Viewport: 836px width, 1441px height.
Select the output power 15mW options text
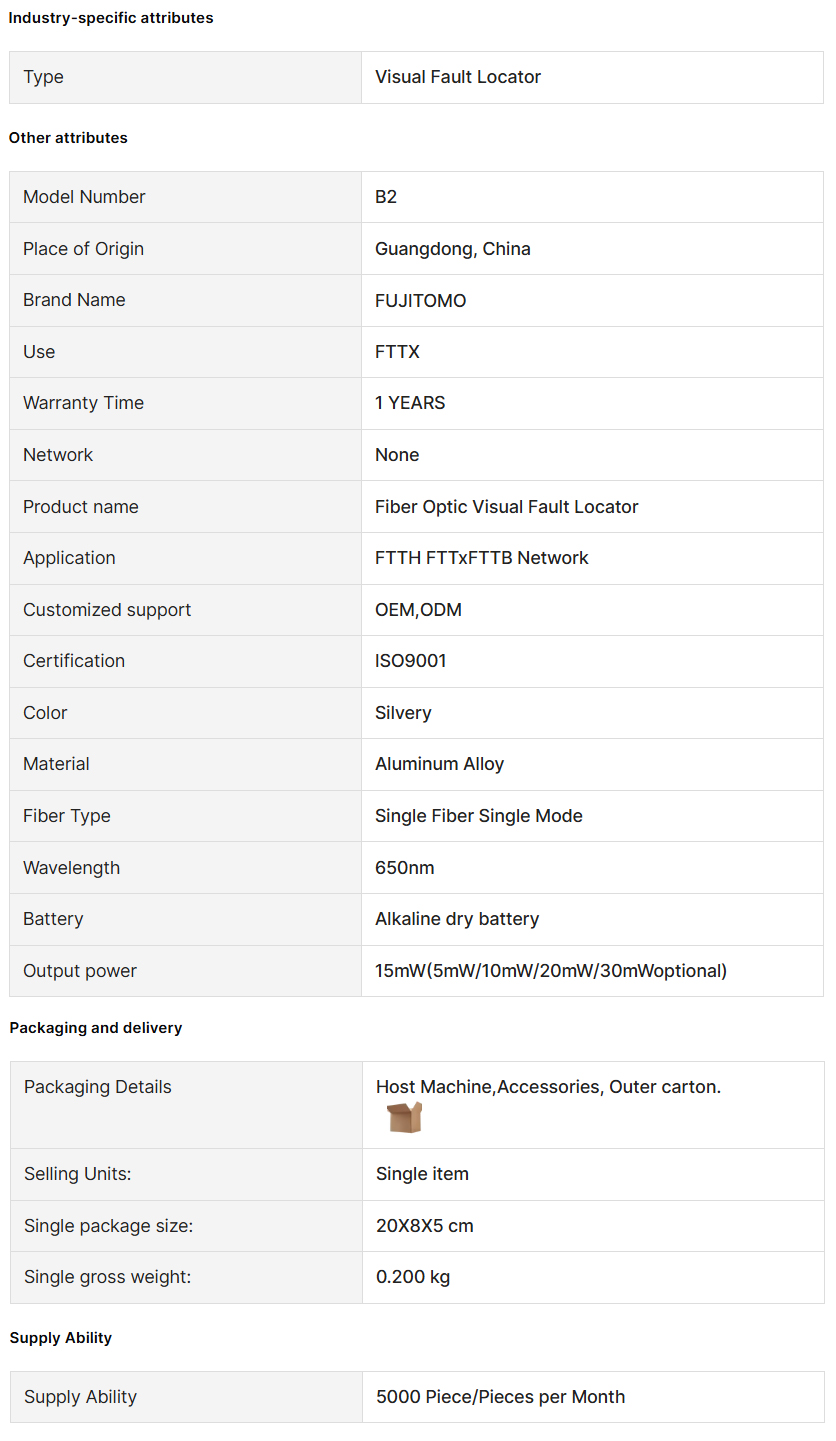coord(551,971)
